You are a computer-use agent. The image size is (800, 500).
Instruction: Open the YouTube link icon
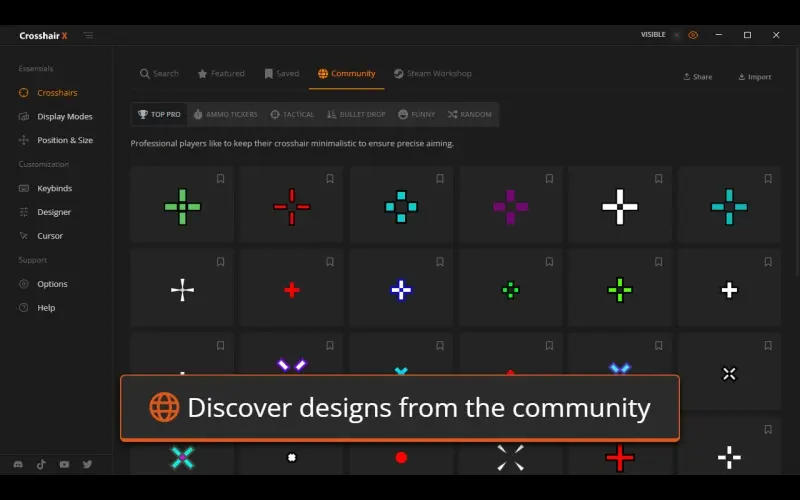(x=65, y=464)
